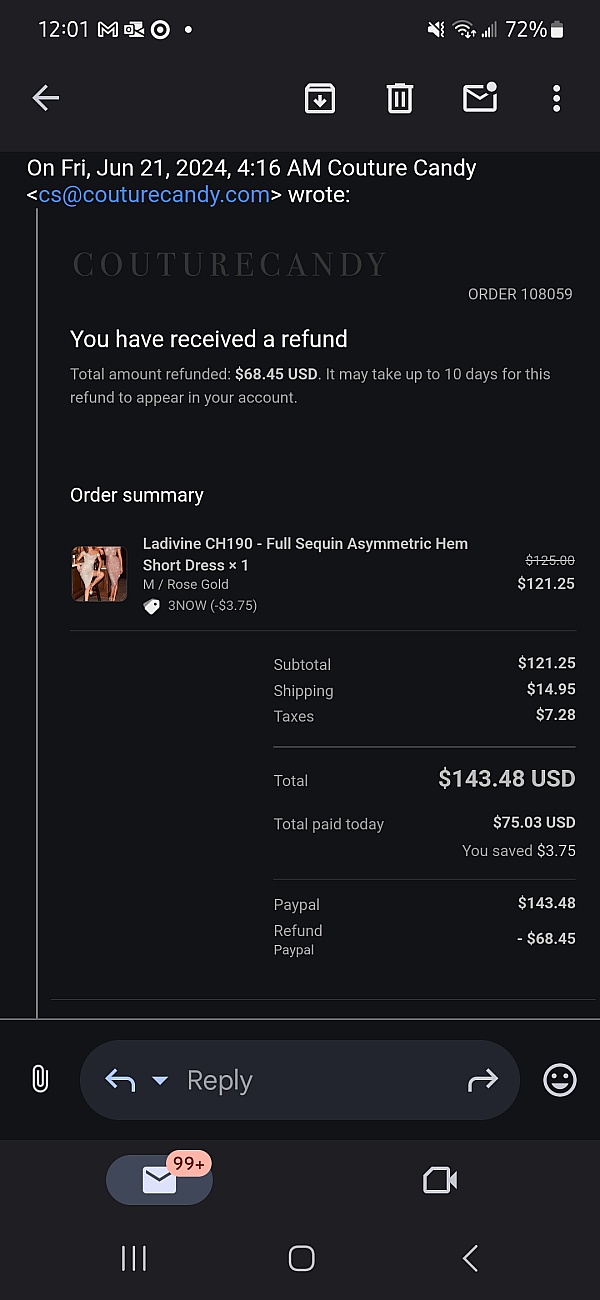The image size is (600, 1300).
Task: Switch to the Meet video tab
Action: (440, 1180)
